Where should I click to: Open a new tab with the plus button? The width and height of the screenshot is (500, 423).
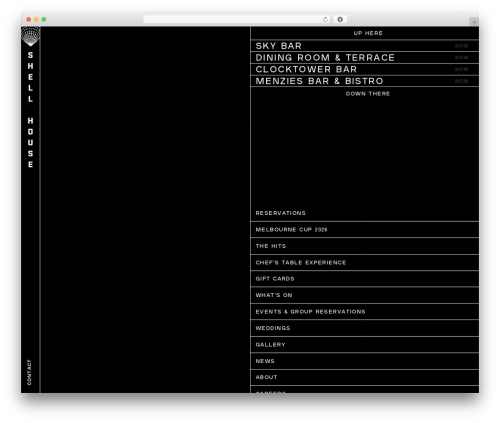[474, 22]
